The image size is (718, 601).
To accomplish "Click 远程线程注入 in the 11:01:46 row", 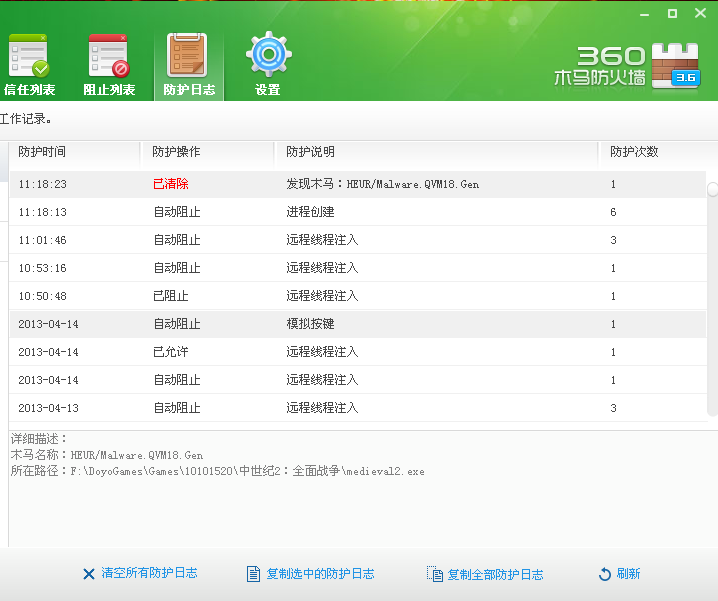I will (x=322, y=240).
